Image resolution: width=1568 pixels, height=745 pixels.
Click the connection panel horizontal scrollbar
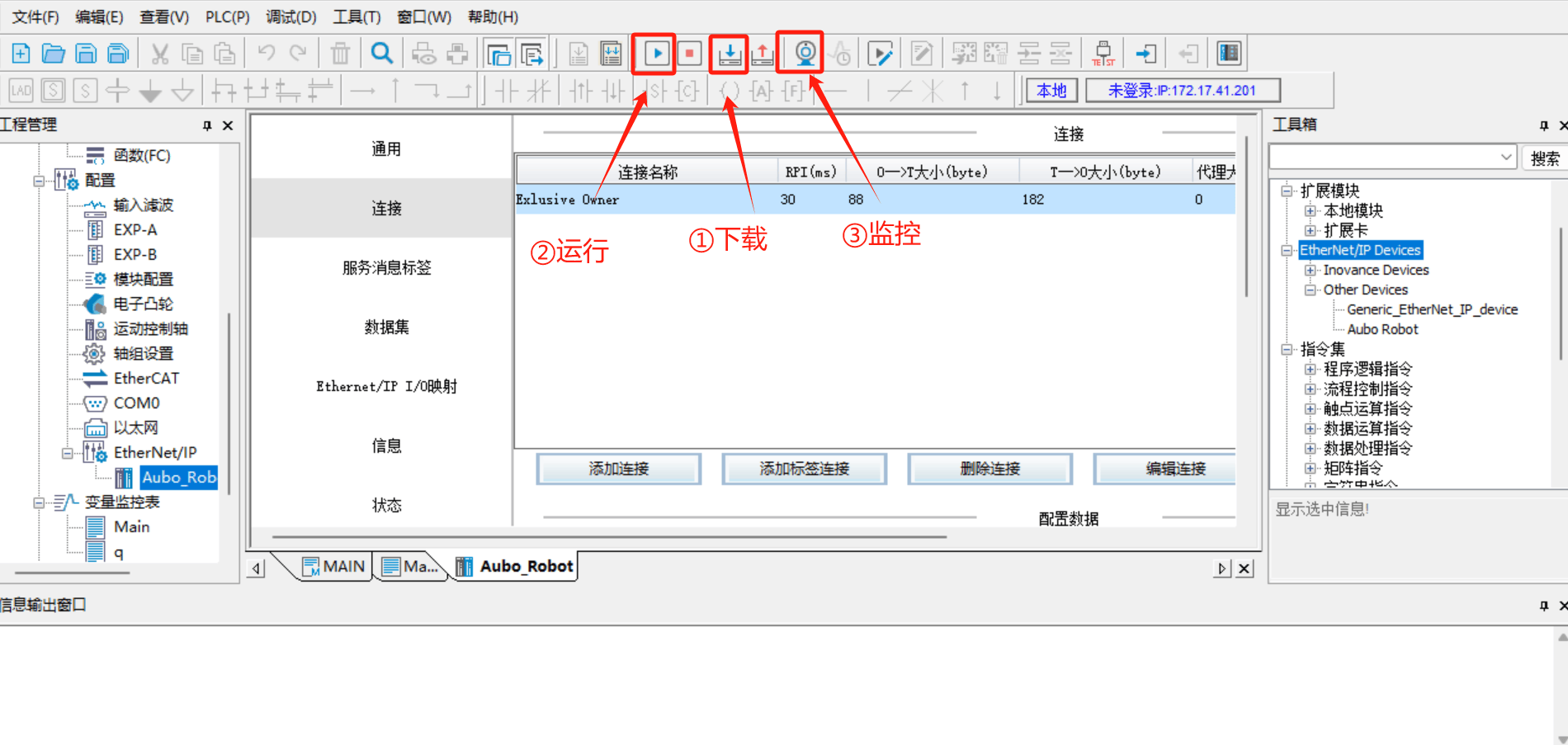coord(609,537)
